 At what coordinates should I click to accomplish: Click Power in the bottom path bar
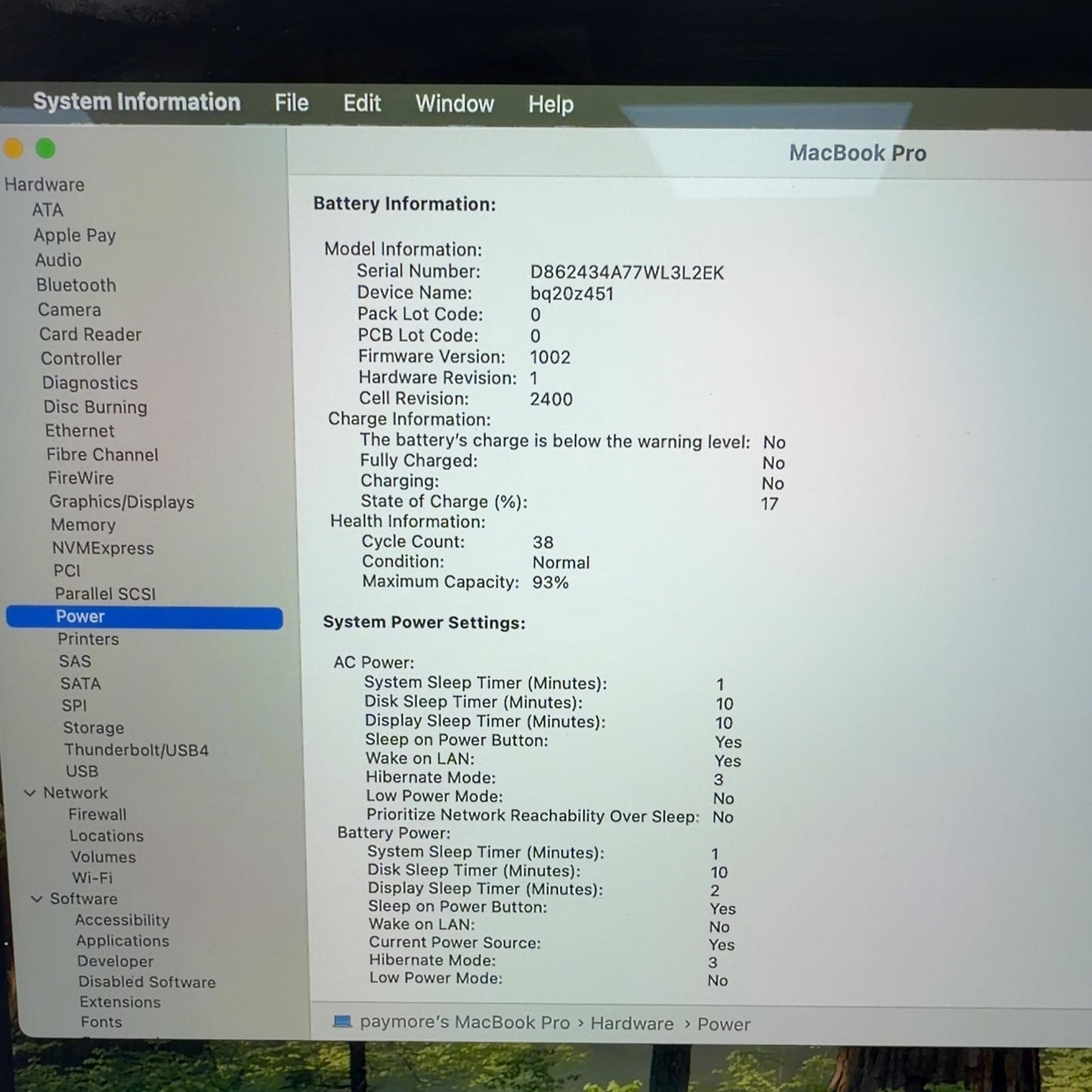pyautogui.click(x=724, y=1024)
